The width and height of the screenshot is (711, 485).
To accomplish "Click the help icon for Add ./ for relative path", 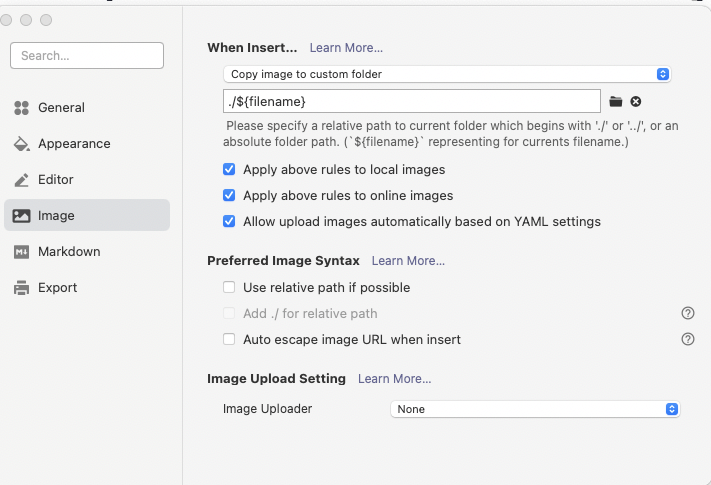I will tap(688, 313).
